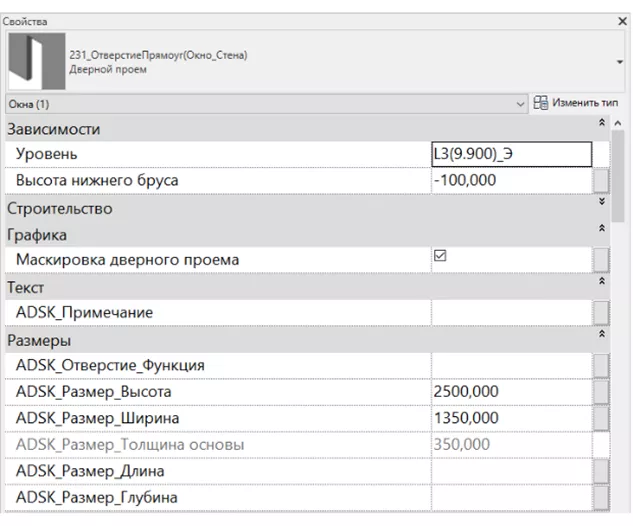Viewport: 633px width, 526px height.
Task: Click the ADSK_Размер_Высота value field
Action: [x=510, y=392]
